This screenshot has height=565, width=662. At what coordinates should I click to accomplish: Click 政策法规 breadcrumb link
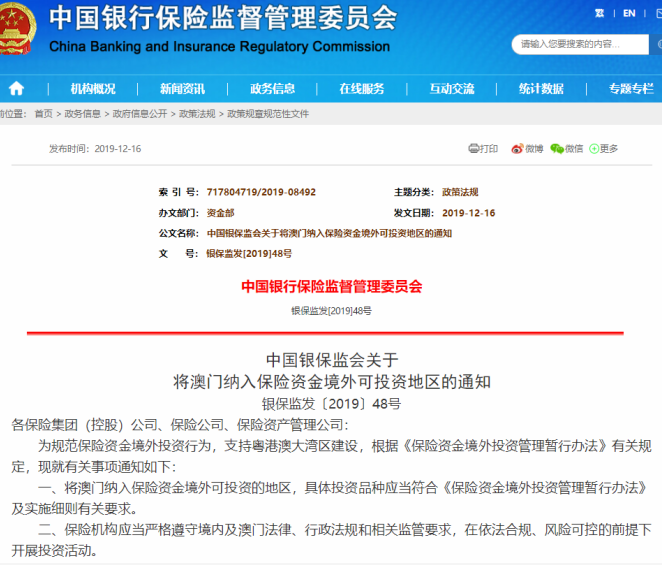(x=197, y=114)
